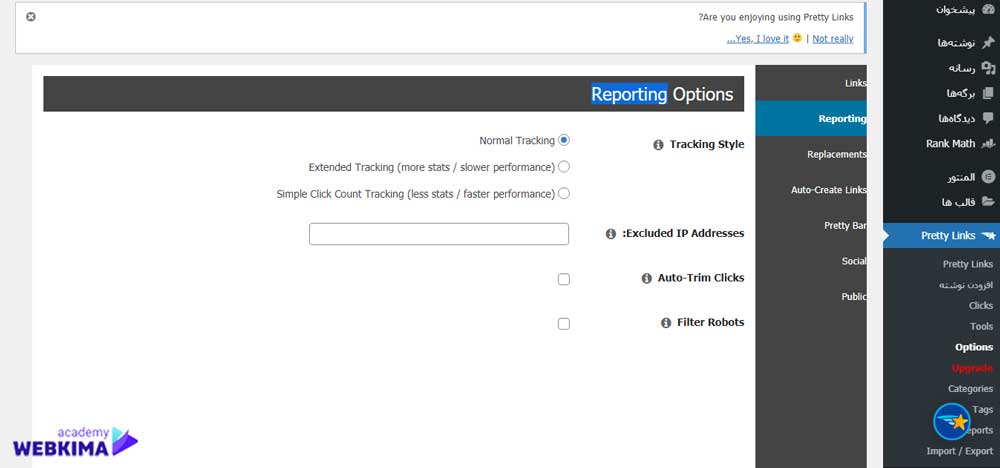The image size is (1000, 468).
Task: Open the Pretty Links submenu entry
Action: click(x=967, y=265)
